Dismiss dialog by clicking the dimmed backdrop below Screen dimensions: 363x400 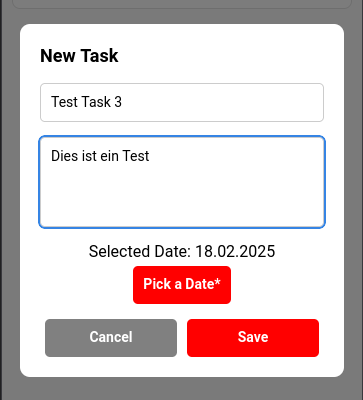click(182, 389)
